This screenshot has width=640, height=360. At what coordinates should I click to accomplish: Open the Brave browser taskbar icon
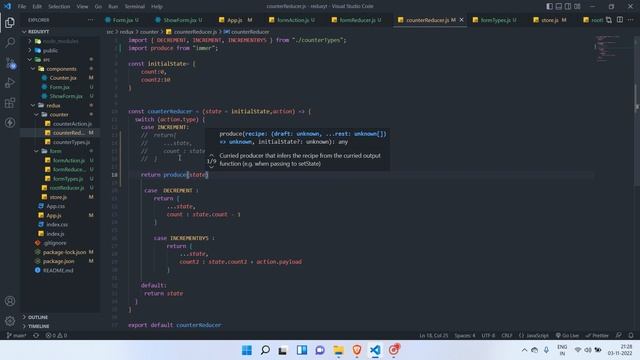point(357,350)
